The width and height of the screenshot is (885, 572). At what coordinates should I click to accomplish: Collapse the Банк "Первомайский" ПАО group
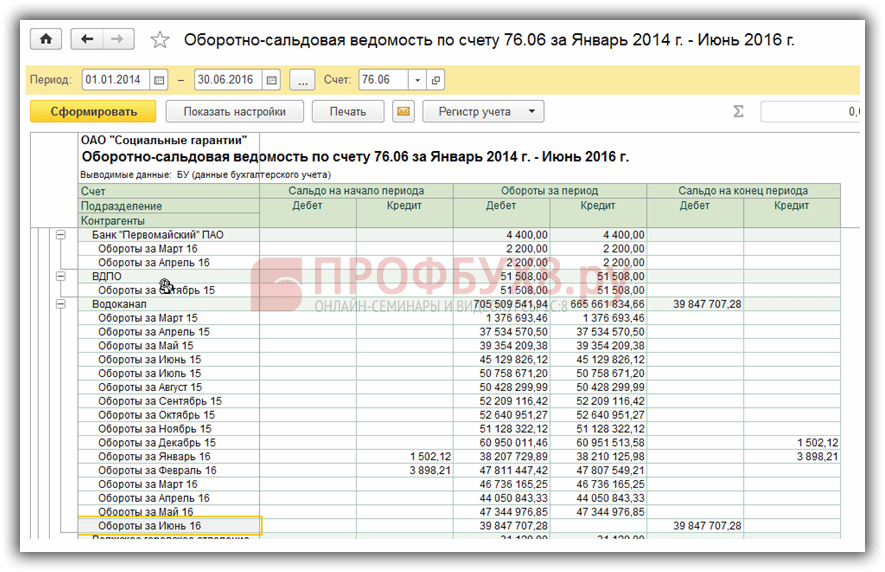pos(59,234)
